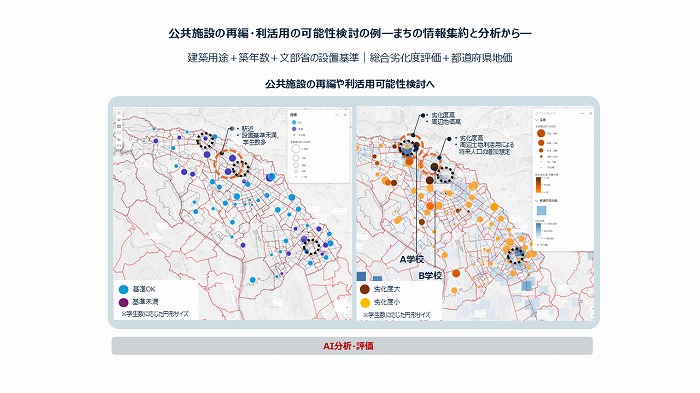Select the light blue square swatch in right legend
Image resolution: width=700 pixels, height=393 pixels.
[542, 210]
